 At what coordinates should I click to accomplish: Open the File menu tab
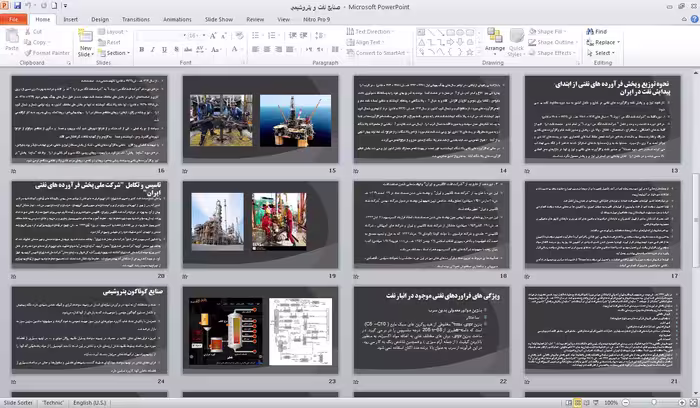click(x=13, y=19)
